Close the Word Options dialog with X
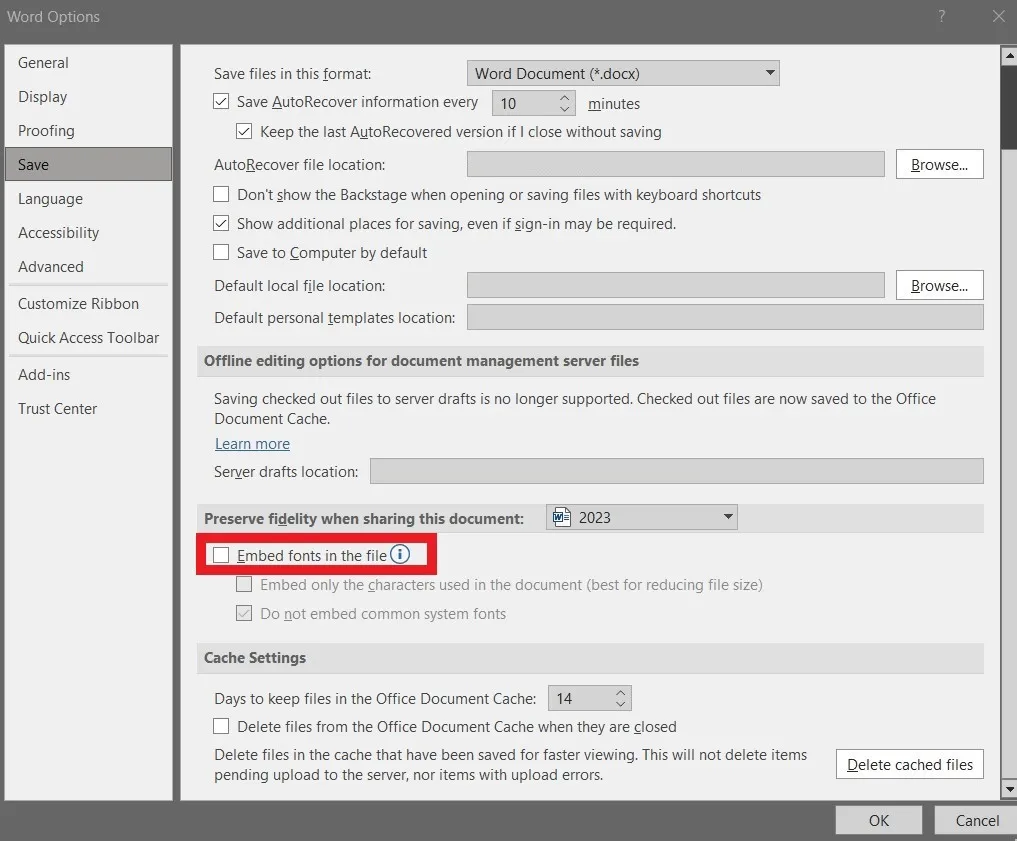This screenshot has width=1017, height=841. tap(998, 16)
